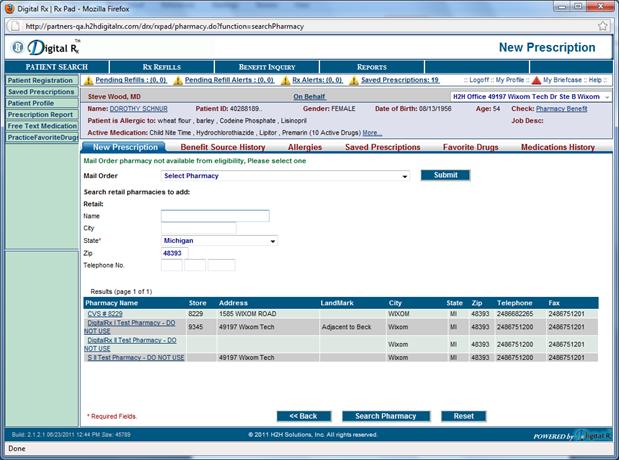Switch to the Allergies tab

pyautogui.click(x=304, y=147)
